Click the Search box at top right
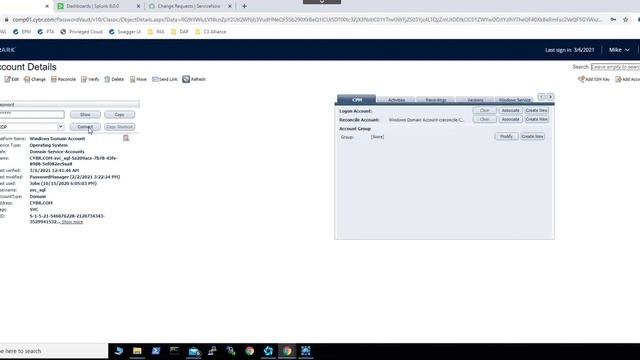The image size is (640, 360). 615,67
